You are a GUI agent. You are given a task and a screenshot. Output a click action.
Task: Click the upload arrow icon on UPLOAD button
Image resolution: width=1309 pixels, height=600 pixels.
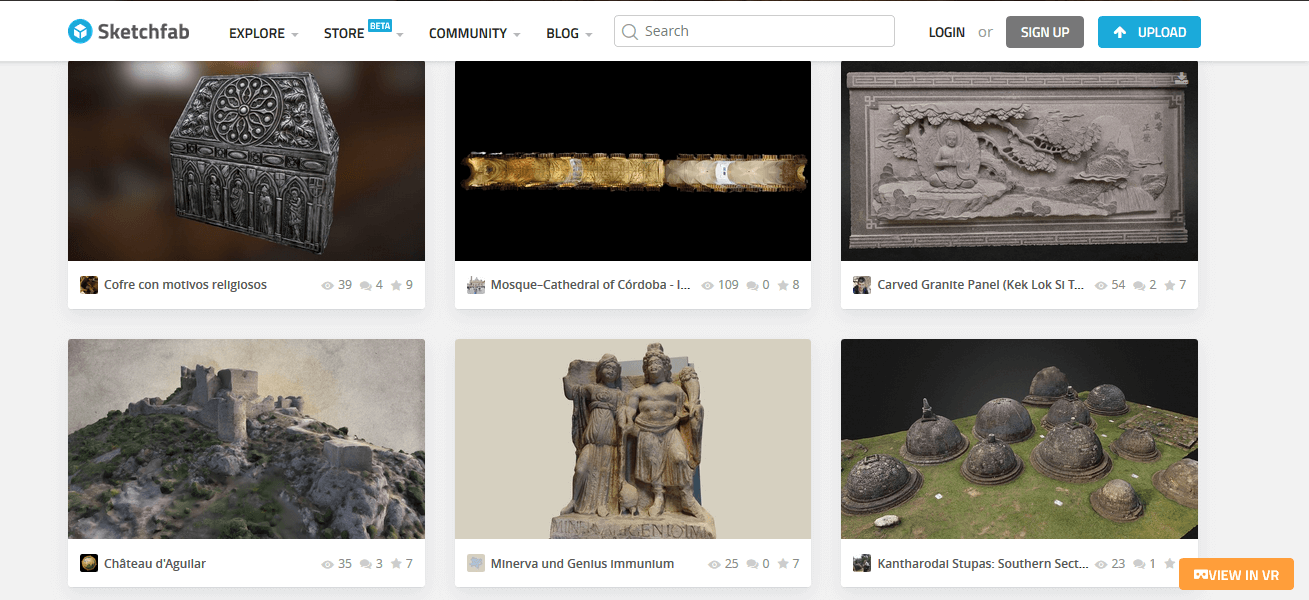1122,32
